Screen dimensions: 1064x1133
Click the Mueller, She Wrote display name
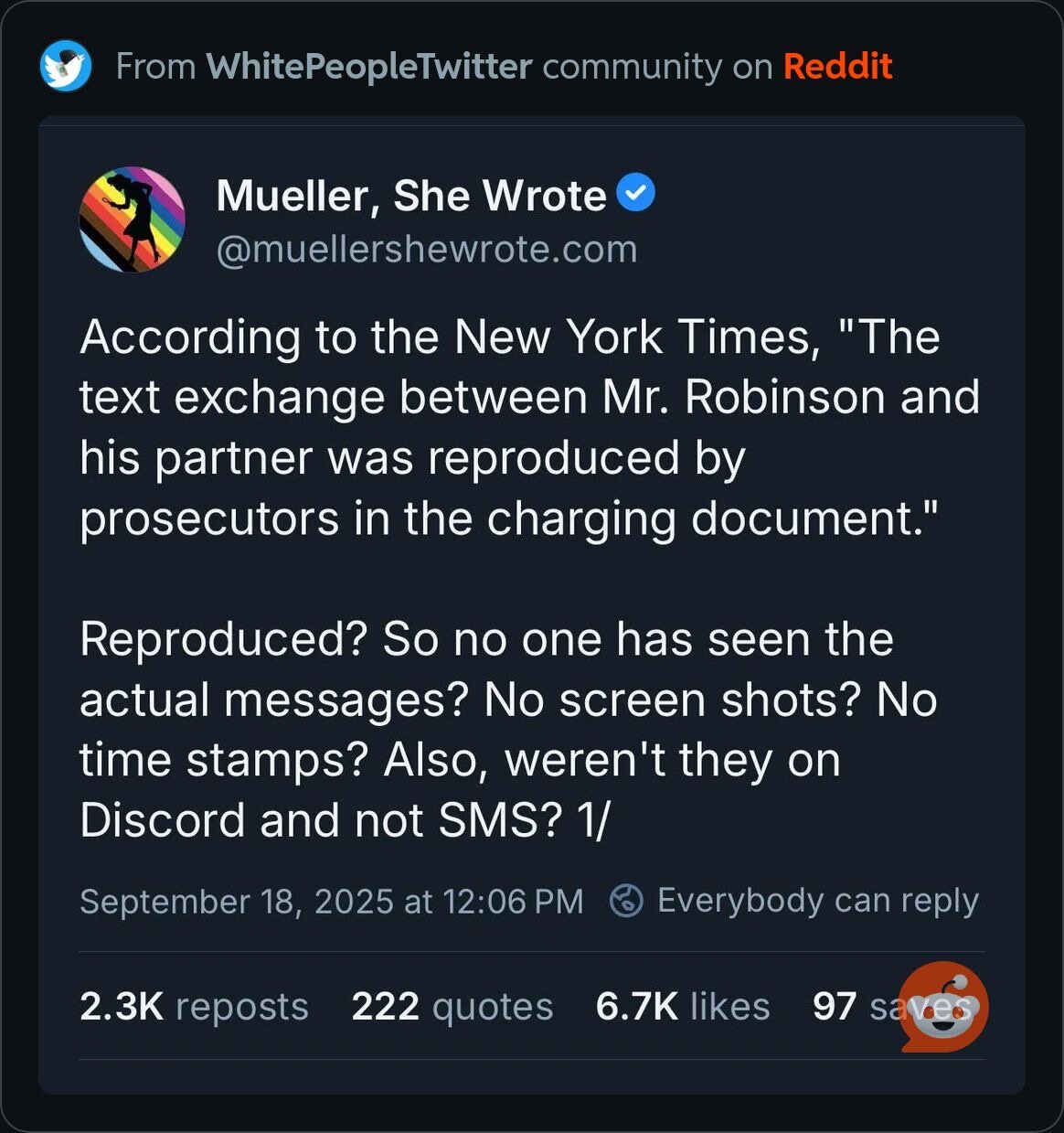pyautogui.click(x=411, y=195)
